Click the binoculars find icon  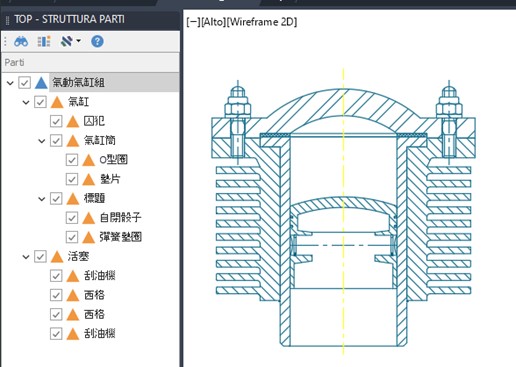coord(21,41)
